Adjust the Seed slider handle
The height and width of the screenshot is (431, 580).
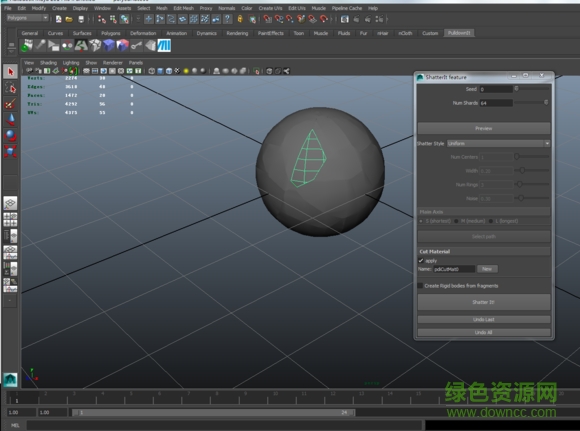(x=516, y=88)
